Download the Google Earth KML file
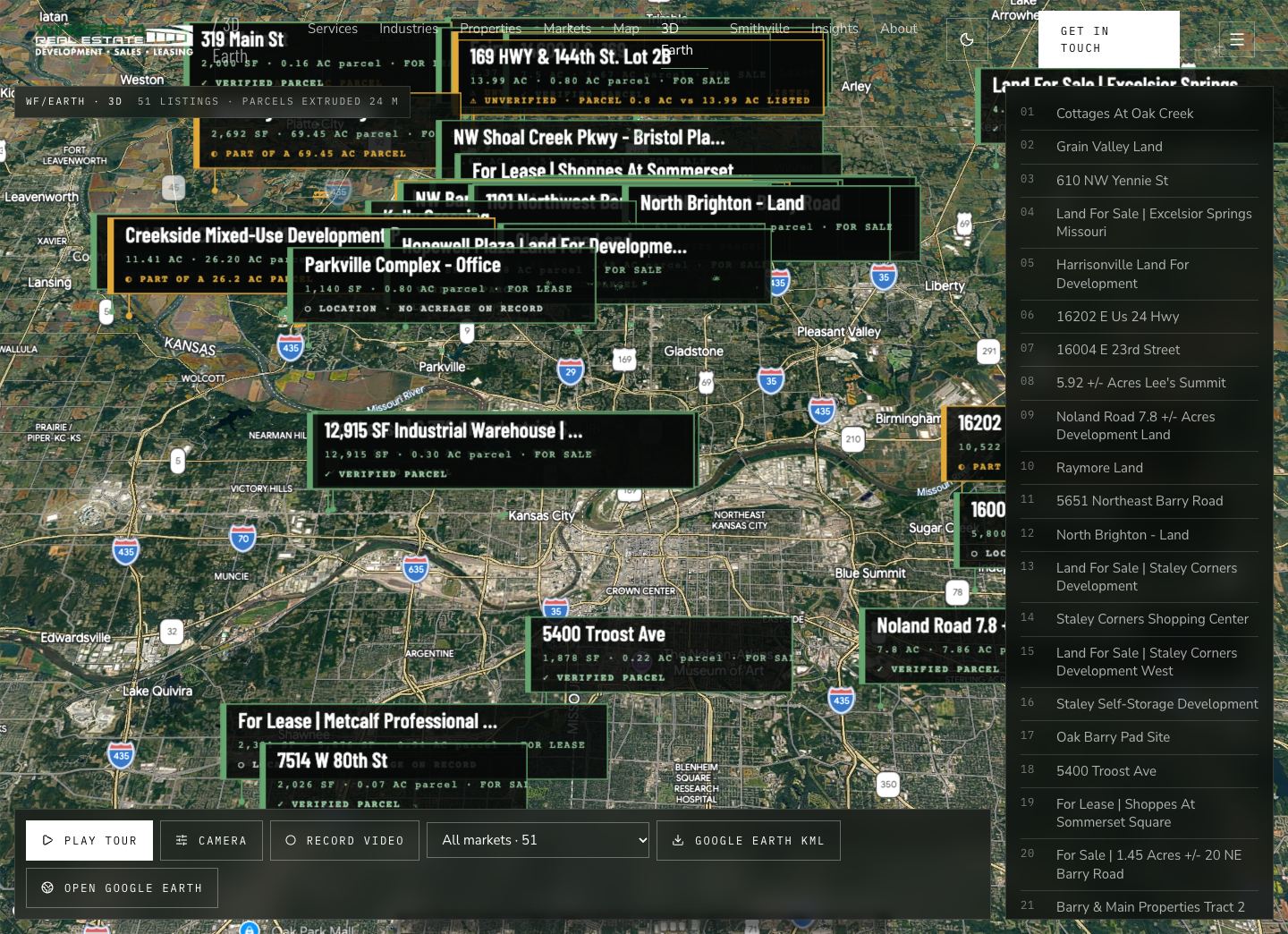Screen dimensions: 1288x934 (x=749, y=840)
